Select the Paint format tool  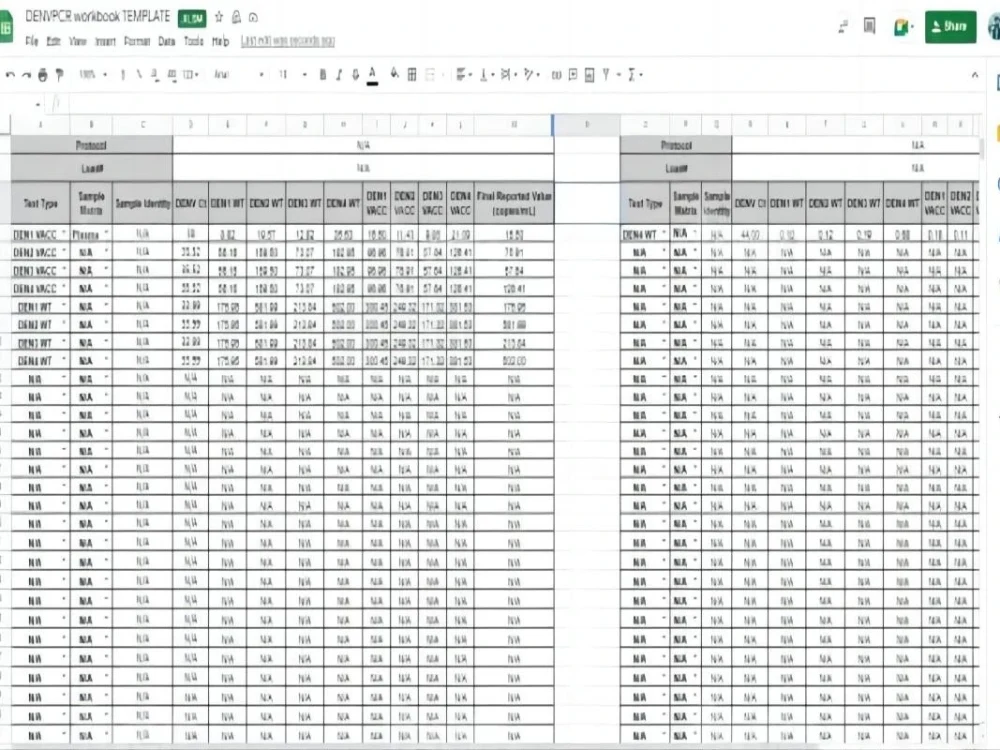click(59, 75)
